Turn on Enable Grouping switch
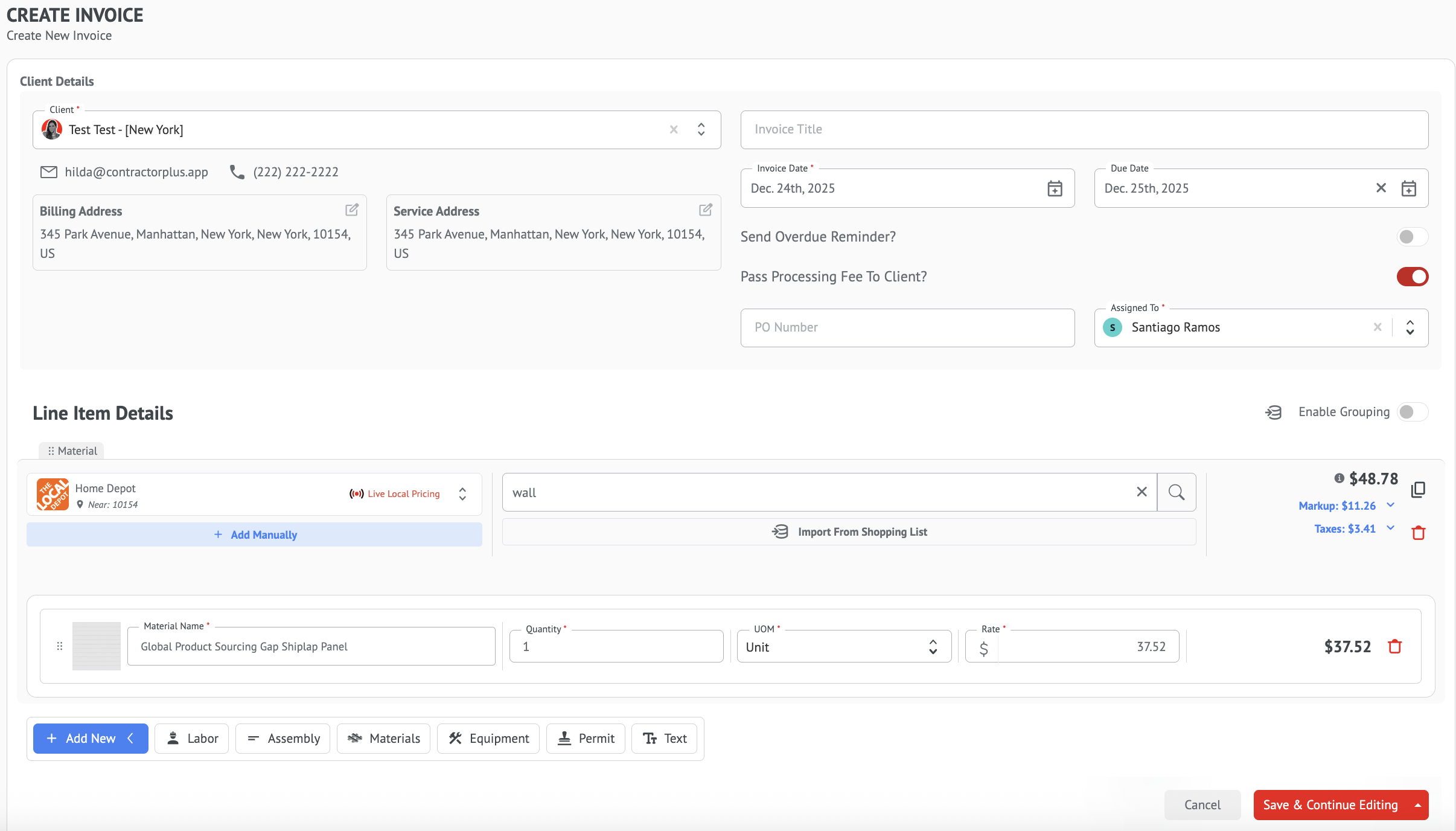The image size is (1456, 831). (x=1412, y=412)
